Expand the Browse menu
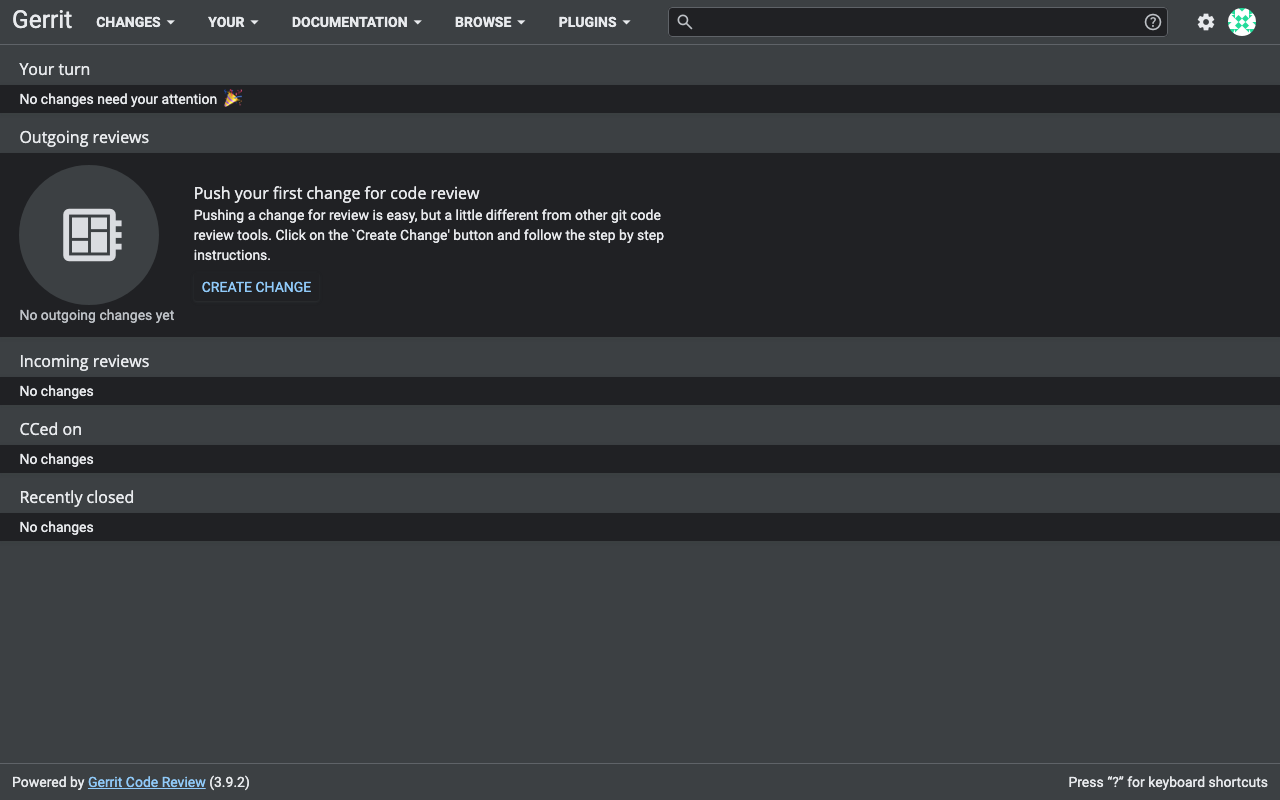The width and height of the screenshot is (1280, 800). pyautogui.click(x=490, y=22)
